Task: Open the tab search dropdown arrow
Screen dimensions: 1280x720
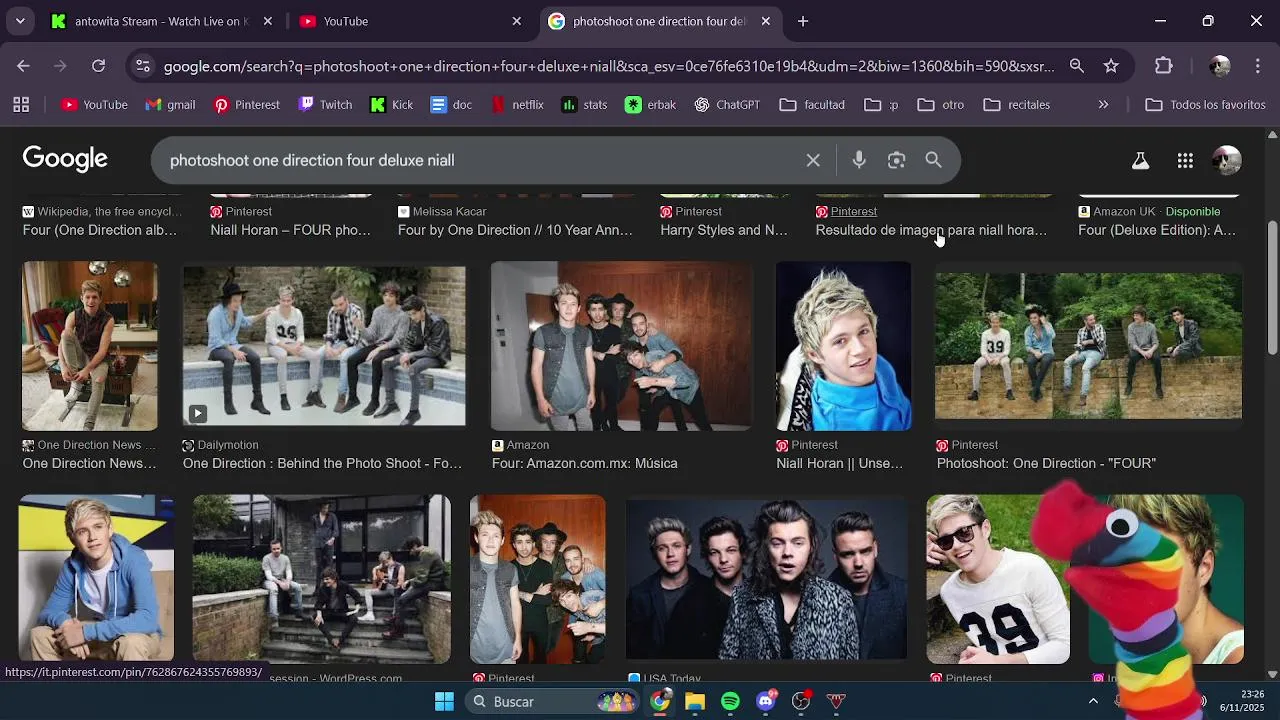Action: click(20, 21)
